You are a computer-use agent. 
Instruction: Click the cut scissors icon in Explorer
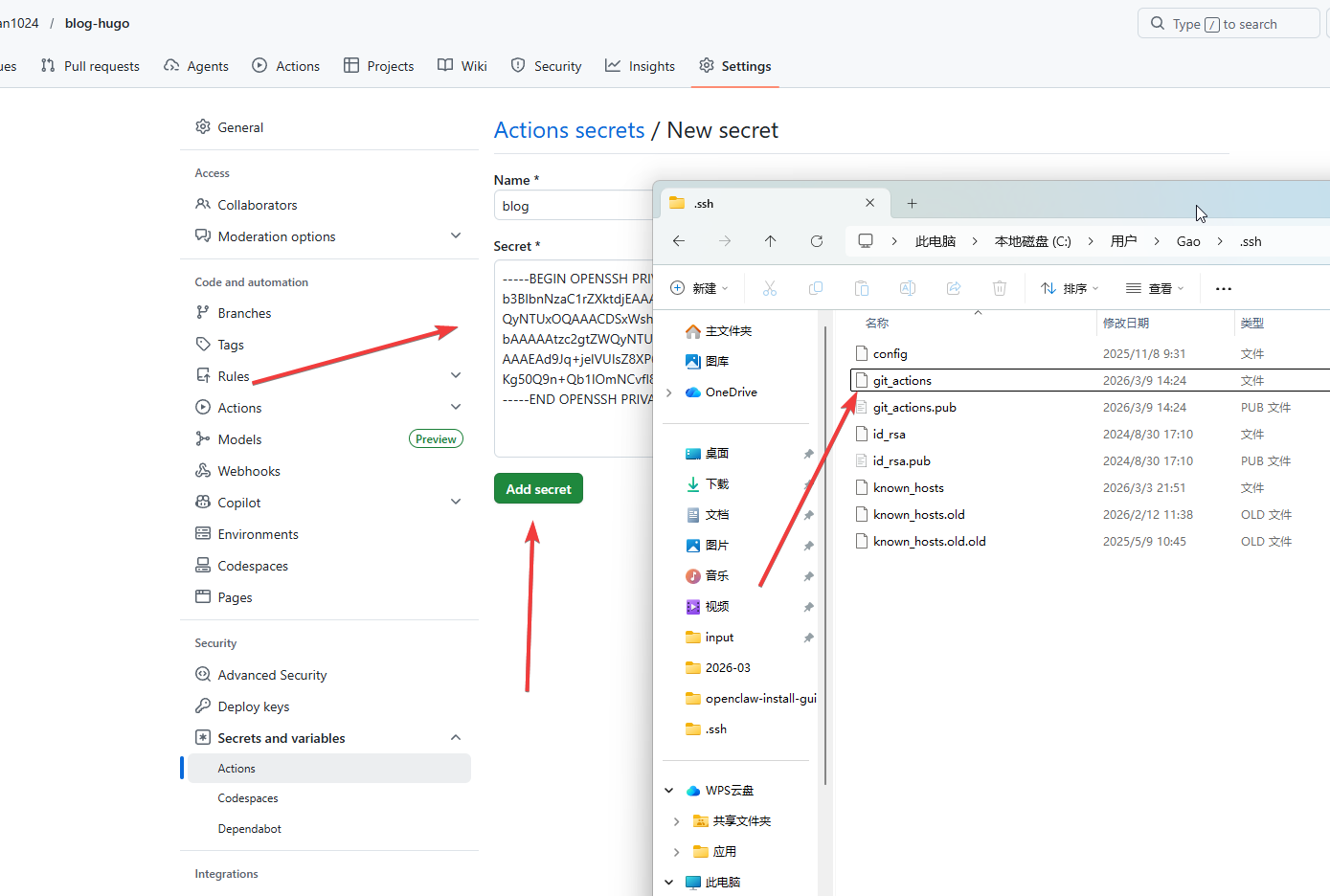(x=770, y=288)
